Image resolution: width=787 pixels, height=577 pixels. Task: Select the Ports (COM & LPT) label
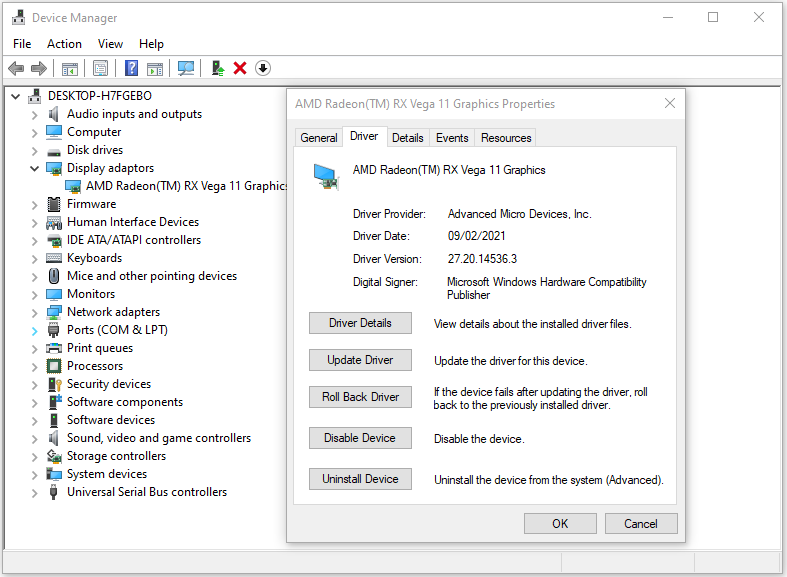pos(117,330)
